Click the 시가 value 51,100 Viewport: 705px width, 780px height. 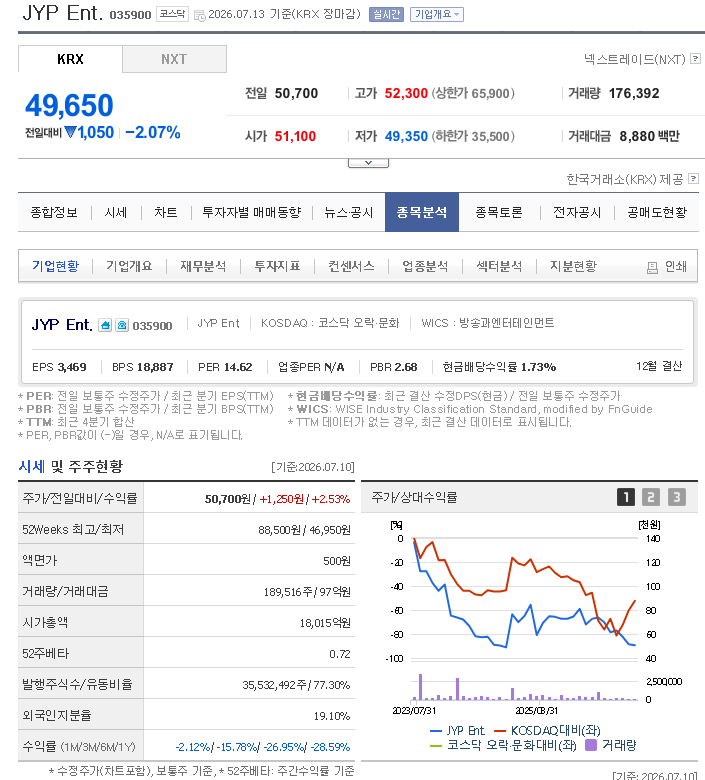point(295,136)
